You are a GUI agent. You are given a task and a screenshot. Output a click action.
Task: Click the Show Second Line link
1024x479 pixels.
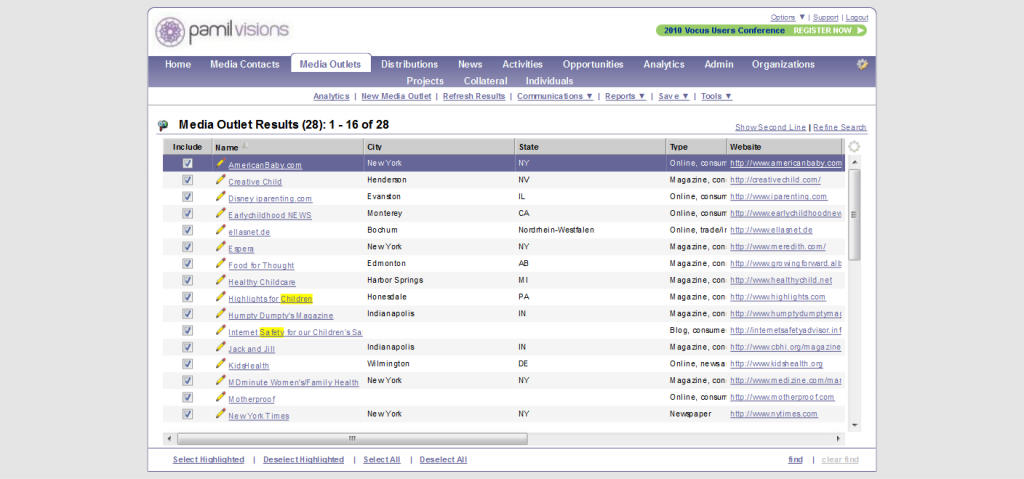coord(771,127)
